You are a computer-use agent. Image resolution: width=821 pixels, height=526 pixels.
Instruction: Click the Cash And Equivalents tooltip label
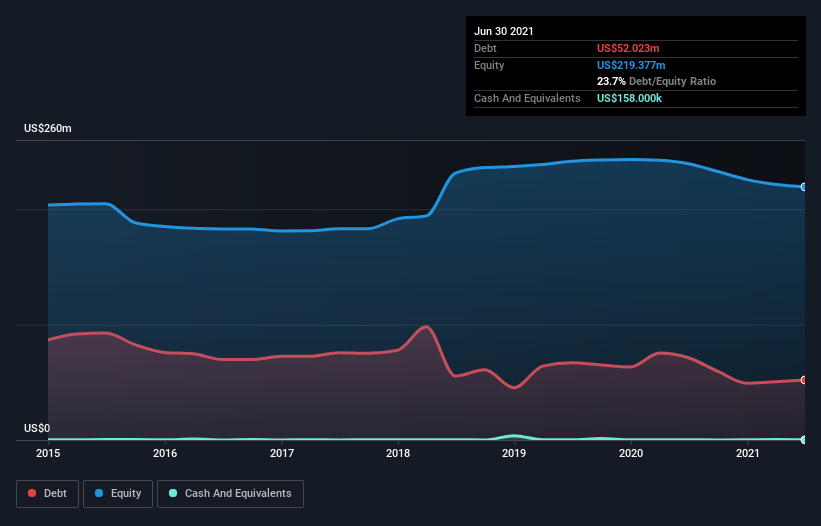pyautogui.click(x=527, y=98)
